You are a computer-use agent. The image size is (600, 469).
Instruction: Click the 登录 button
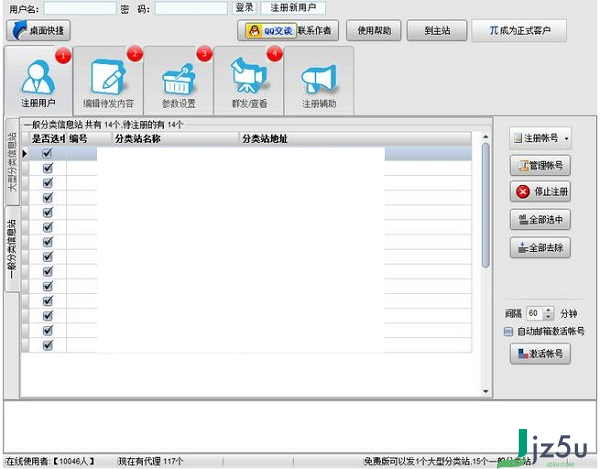244,8
